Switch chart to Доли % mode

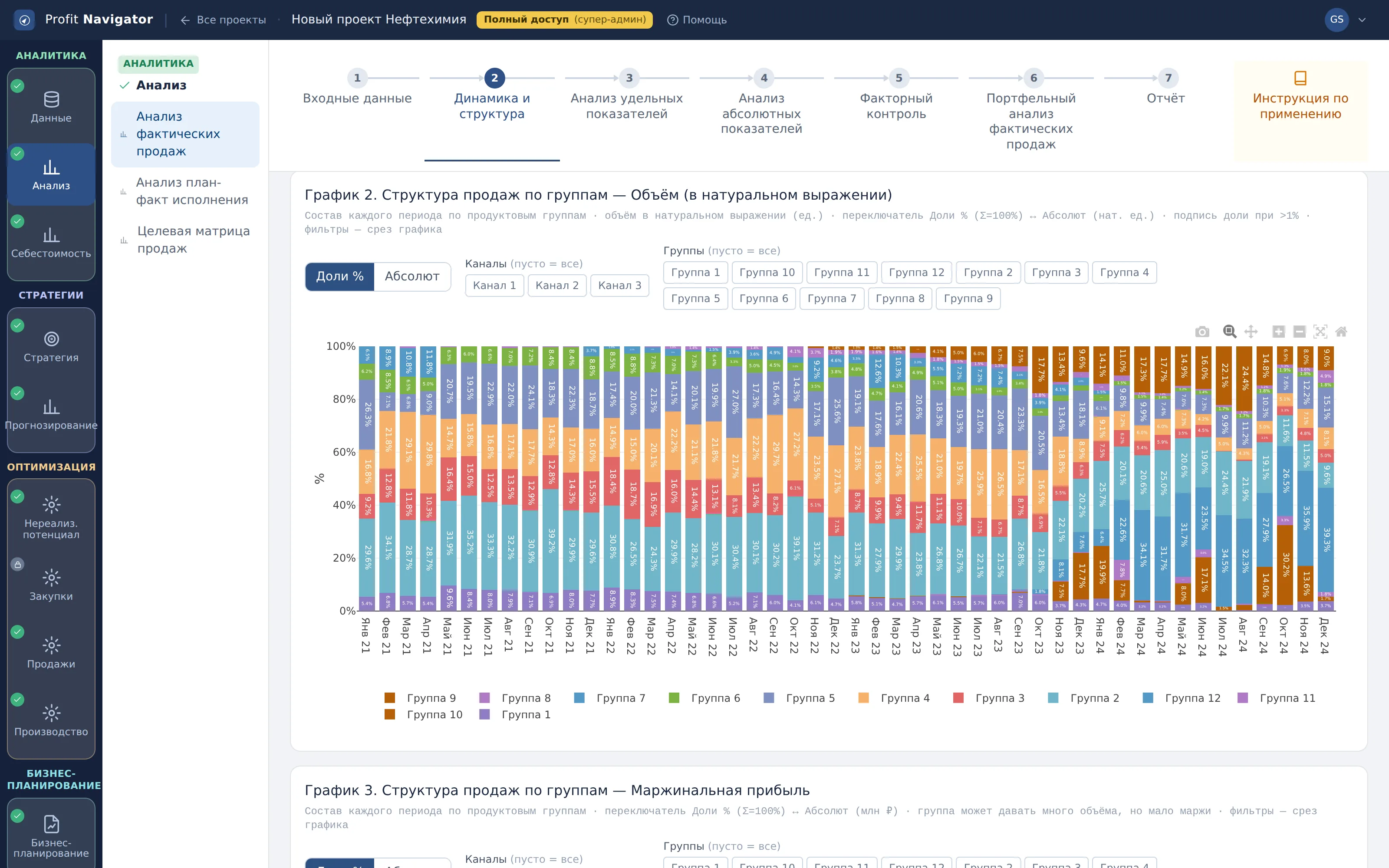pyautogui.click(x=340, y=276)
